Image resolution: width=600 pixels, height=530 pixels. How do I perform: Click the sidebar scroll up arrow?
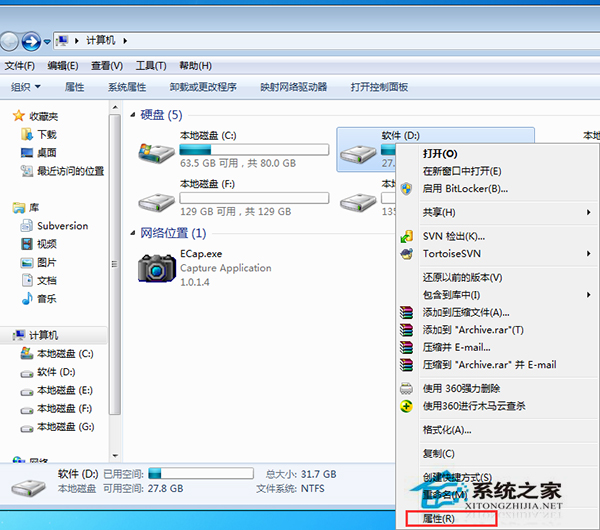[x=115, y=108]
